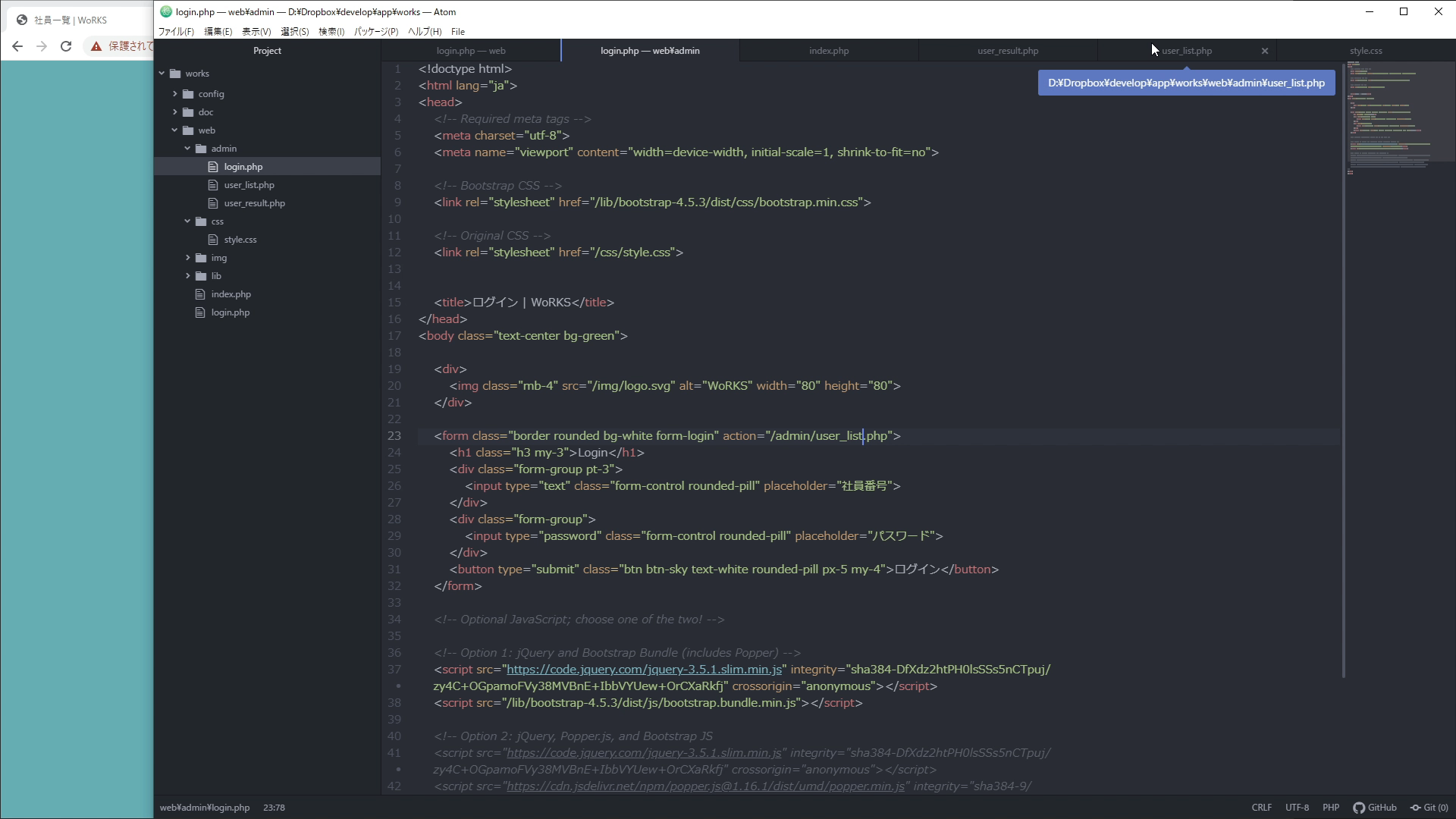Image resolution: width=1456 pixels, height=819 pixels.
Task: Click the works root folder icon
Action: 175,74
